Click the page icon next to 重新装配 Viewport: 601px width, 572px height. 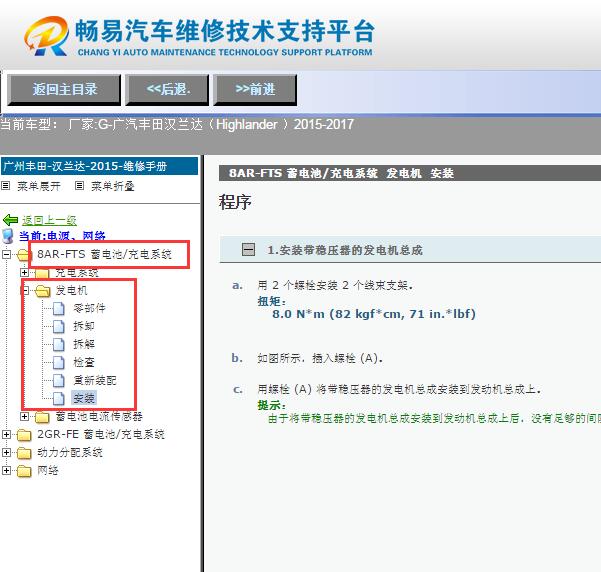click(59, 380)
